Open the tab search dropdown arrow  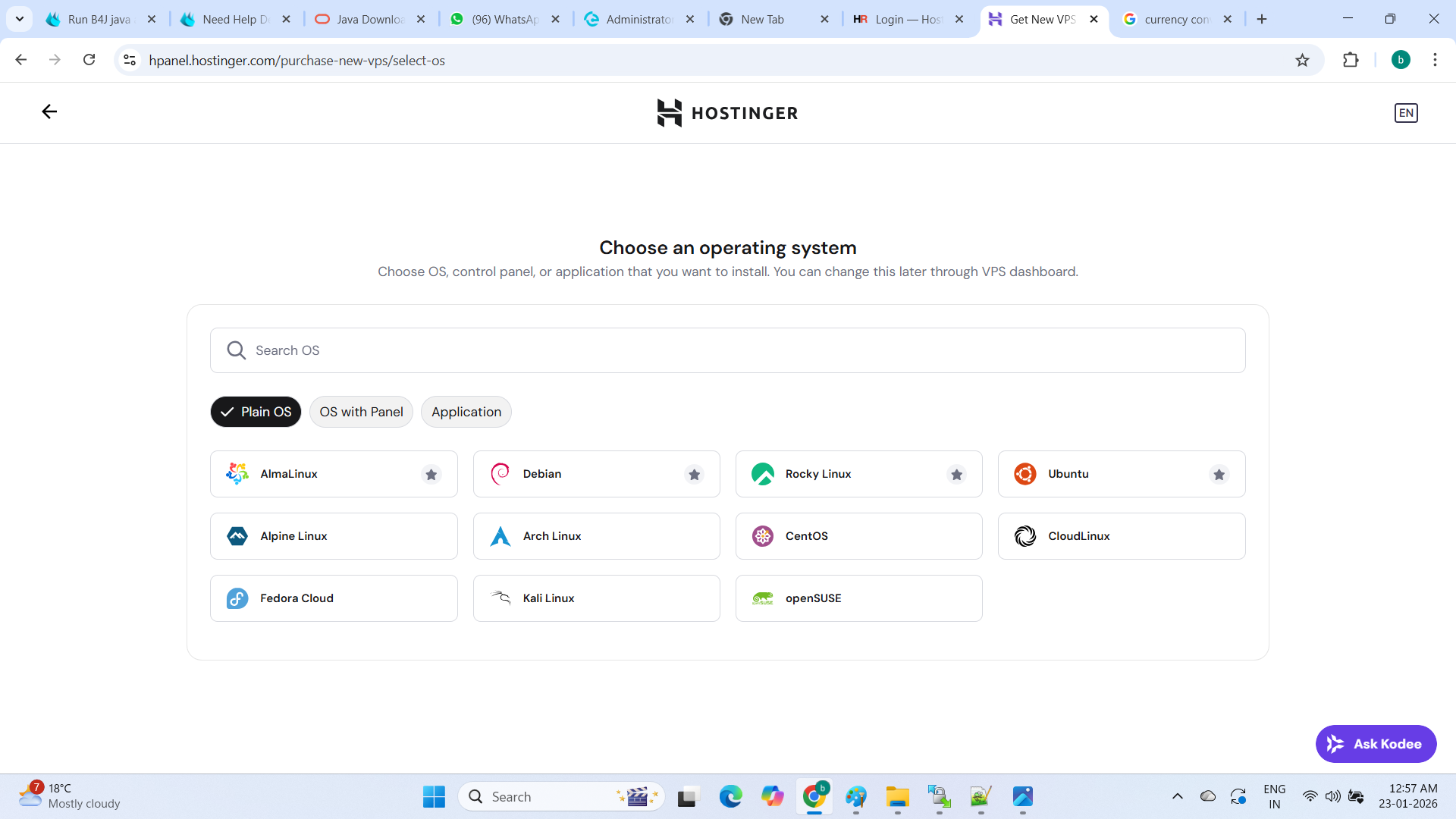click(x=20, y=19)
